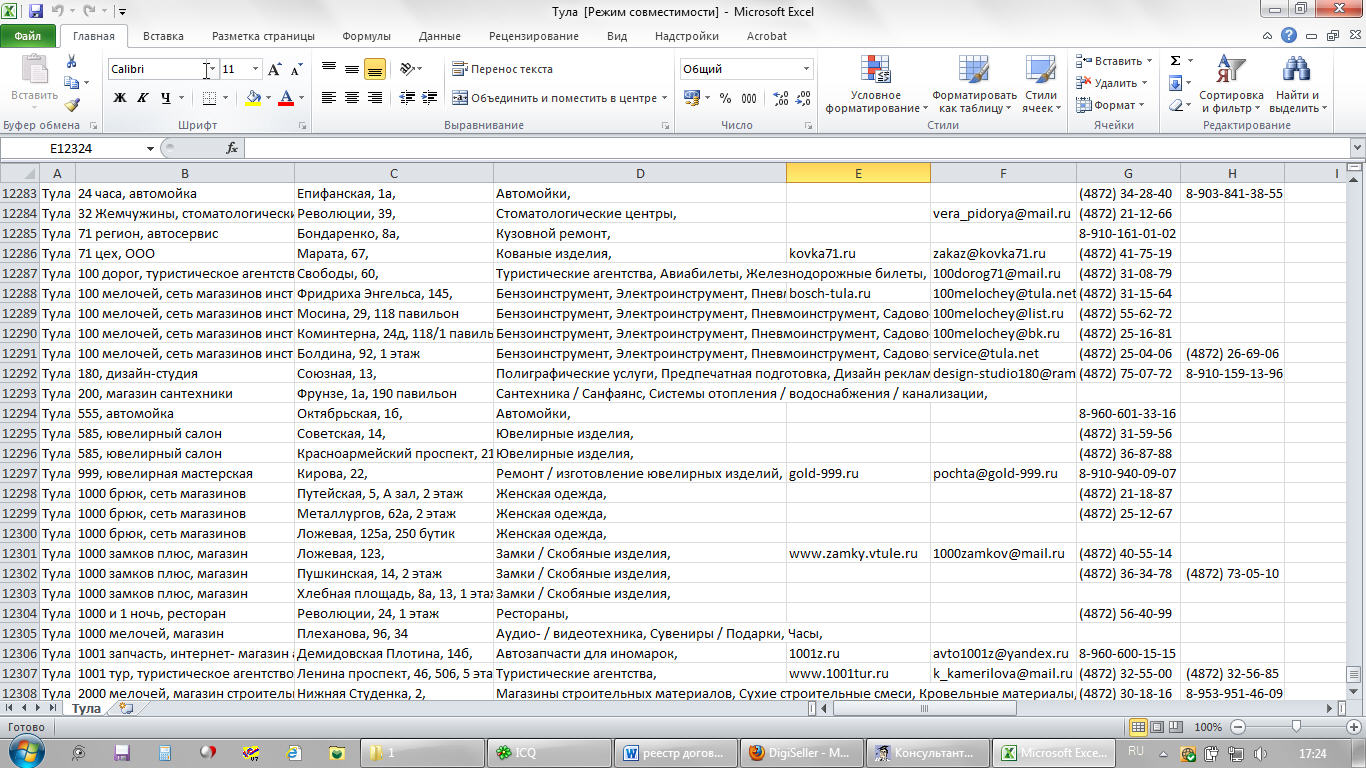Expand the Format (Формат) cells dropdown
This screenshot has width=1366, height=768.
pyautogui.click(x=1142, y=105)
